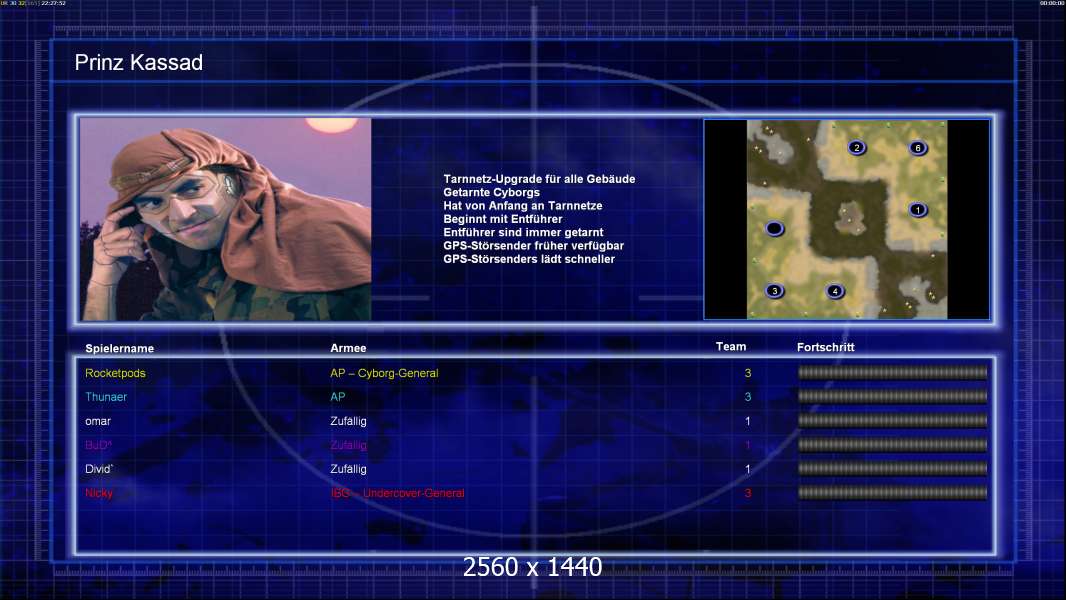
Task: Select start position marker 1 on the minimap
Action: point(918,210)
